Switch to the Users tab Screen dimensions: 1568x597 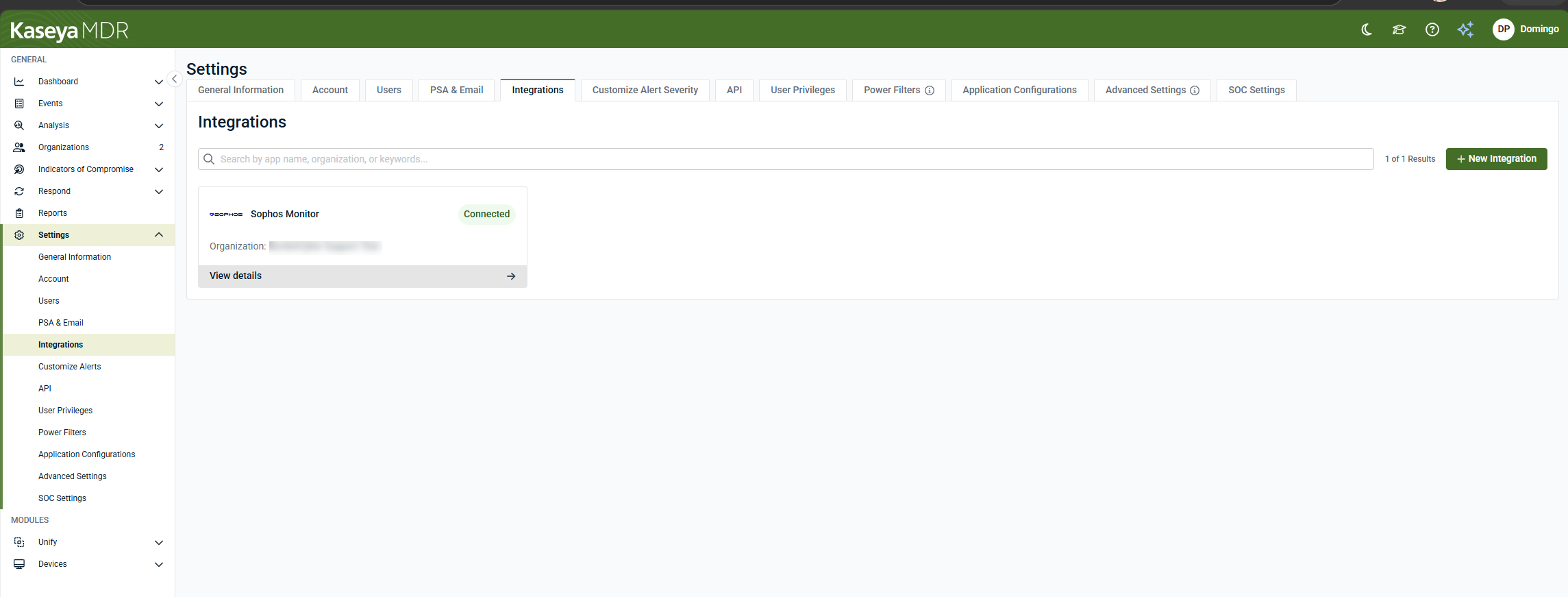coord(389,90)
